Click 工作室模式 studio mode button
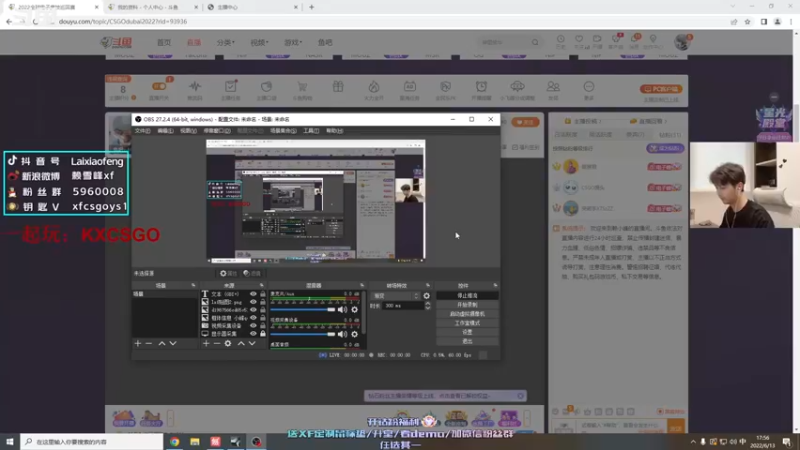 coord(467,323)
